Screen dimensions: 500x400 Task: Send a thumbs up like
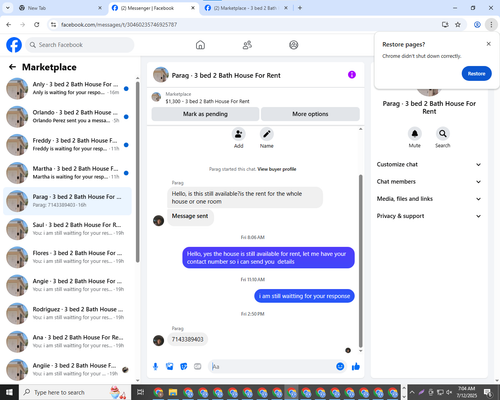coord(356,367)
